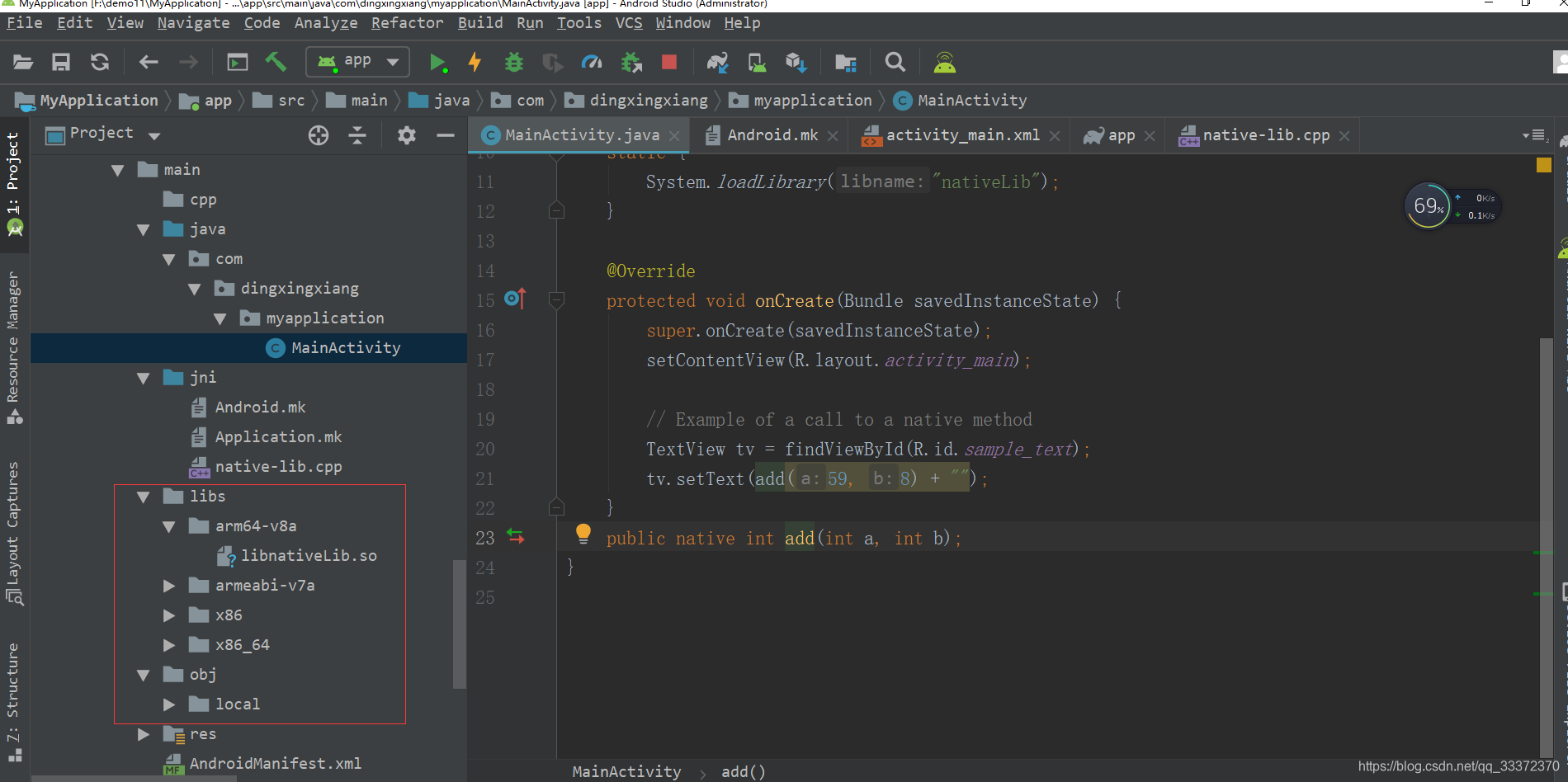The width and height of the screenshot is (1568, 782).
Task: Open the Build menu
Action: [x=480, y=23]
